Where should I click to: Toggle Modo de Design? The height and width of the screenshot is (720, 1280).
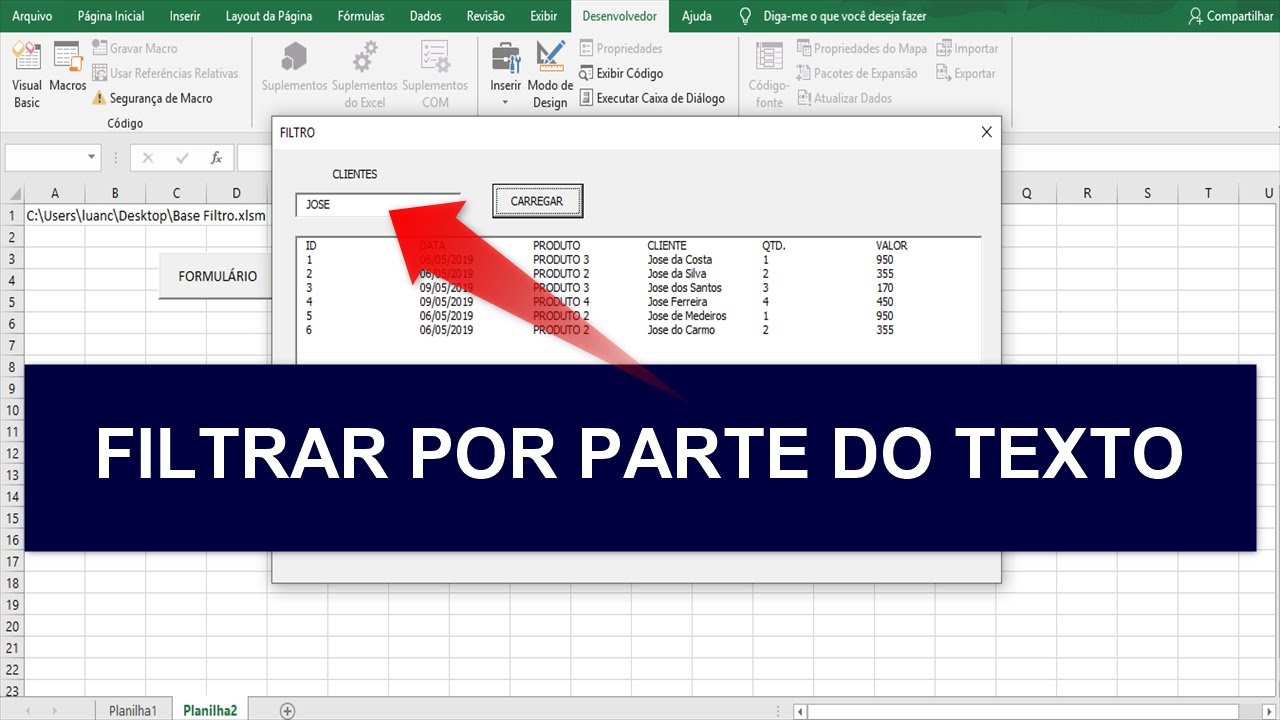tap(550, 75)
